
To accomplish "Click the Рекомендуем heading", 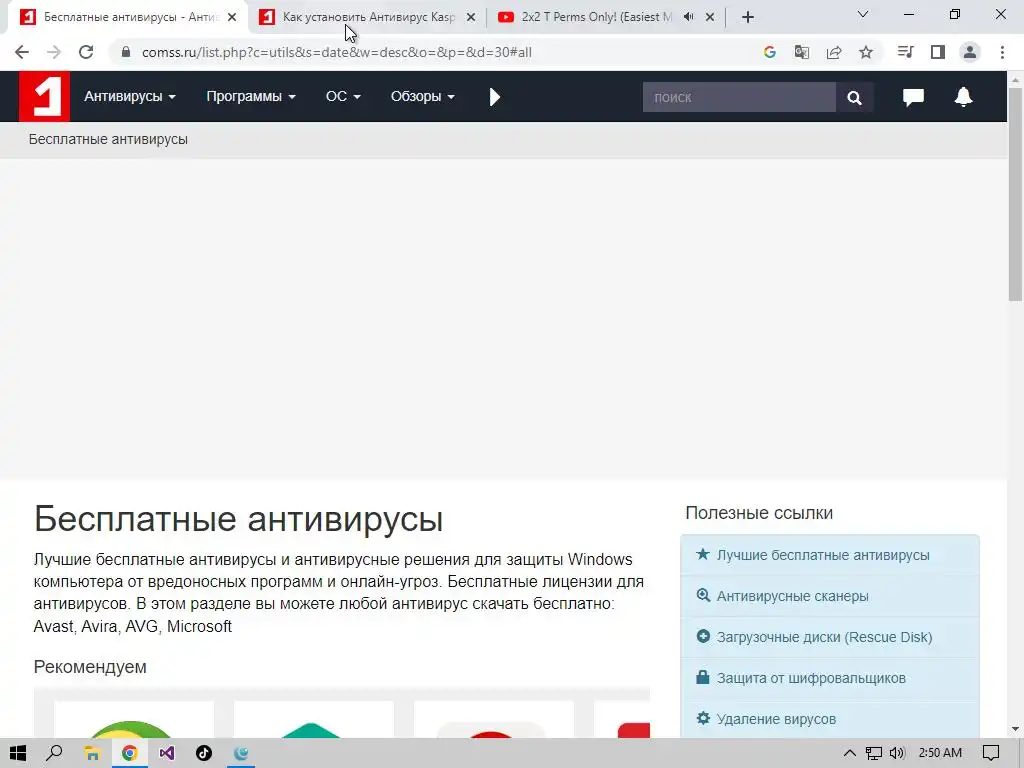I will [90, 667].
